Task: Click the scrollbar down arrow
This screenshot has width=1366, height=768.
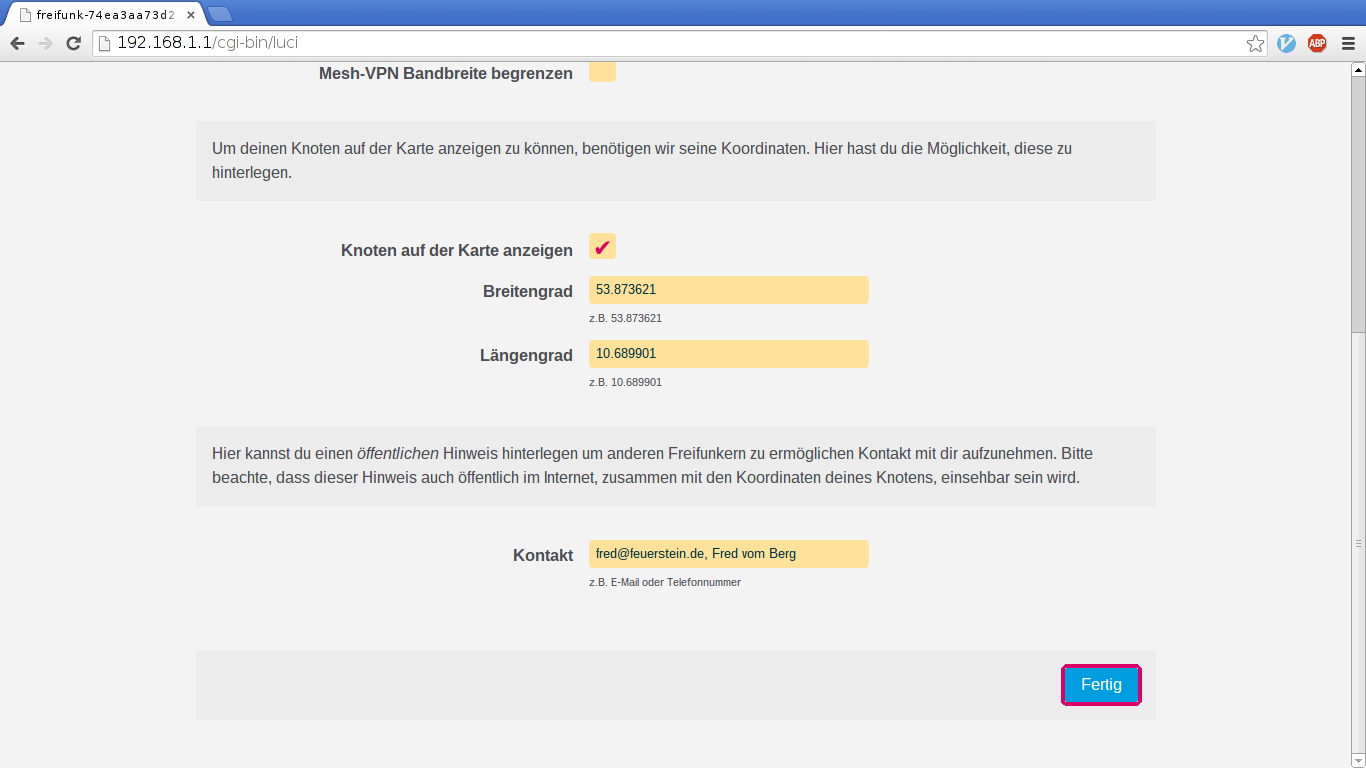Action: point(1357,760)
